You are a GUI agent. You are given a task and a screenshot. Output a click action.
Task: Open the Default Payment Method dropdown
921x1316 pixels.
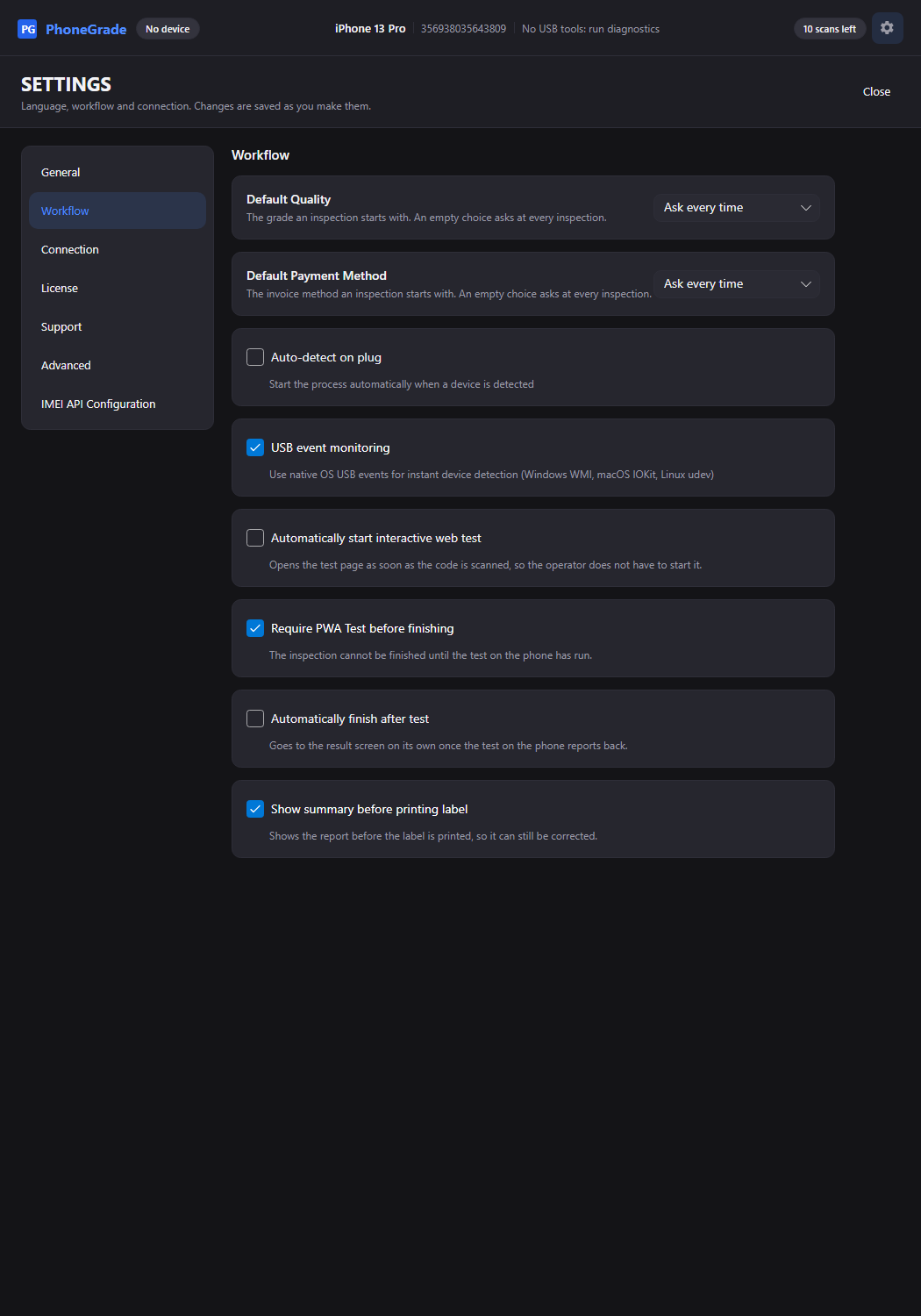pos(737,284)
